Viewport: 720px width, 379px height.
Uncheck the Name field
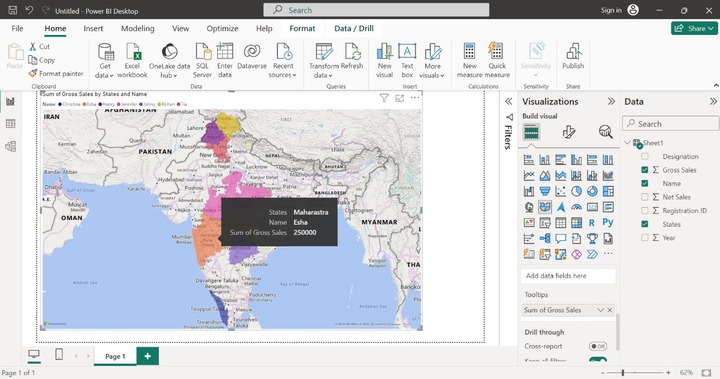(645, 183)
